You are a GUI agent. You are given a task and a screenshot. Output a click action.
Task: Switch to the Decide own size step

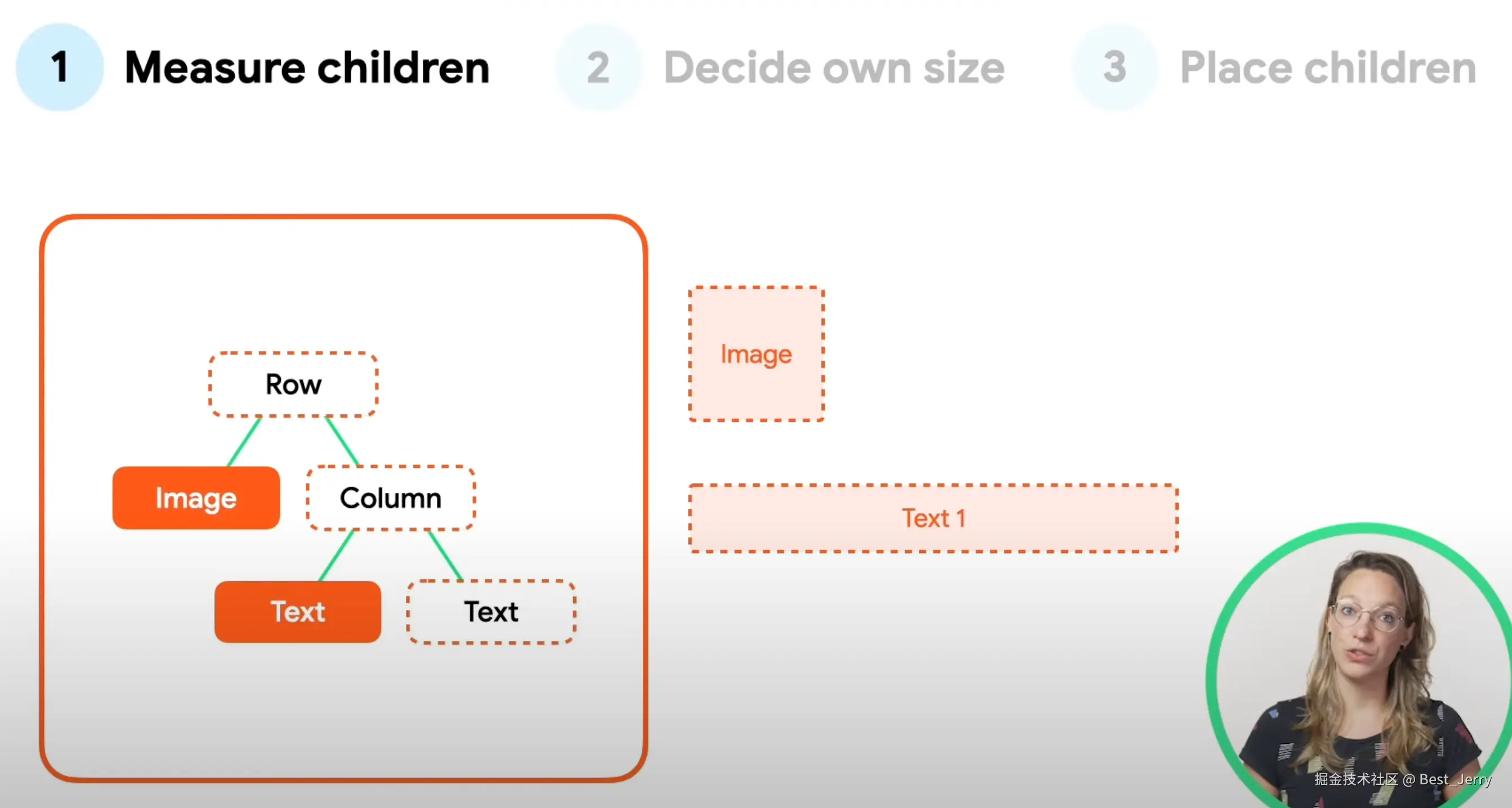[x=834, y=68]
